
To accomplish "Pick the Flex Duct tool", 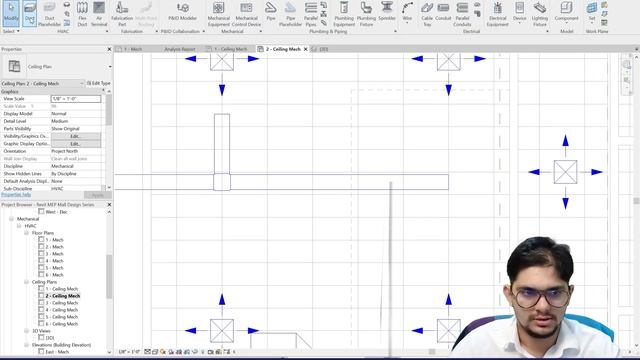I will click(x=82, y=13).
